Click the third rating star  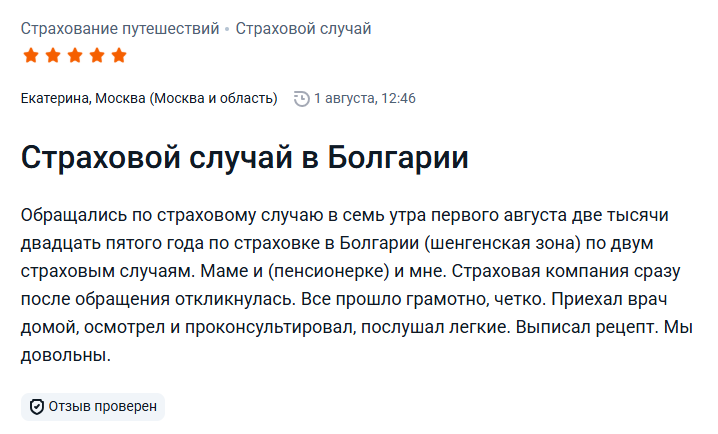74,55
